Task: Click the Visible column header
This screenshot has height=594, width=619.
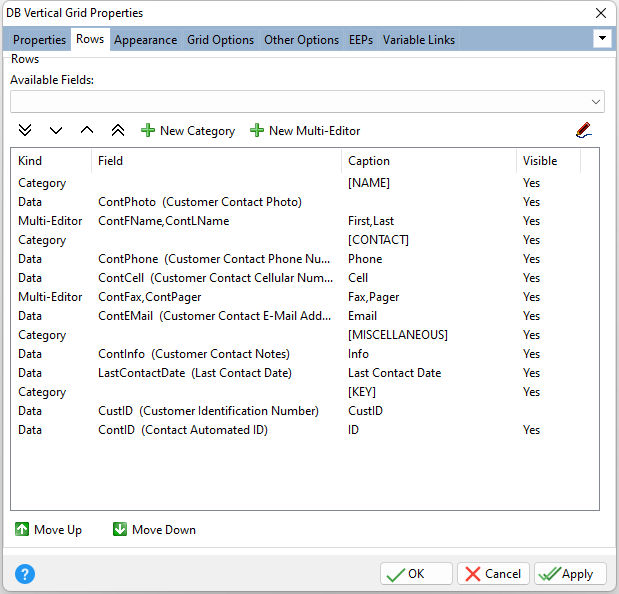Action: click(549, 161)
